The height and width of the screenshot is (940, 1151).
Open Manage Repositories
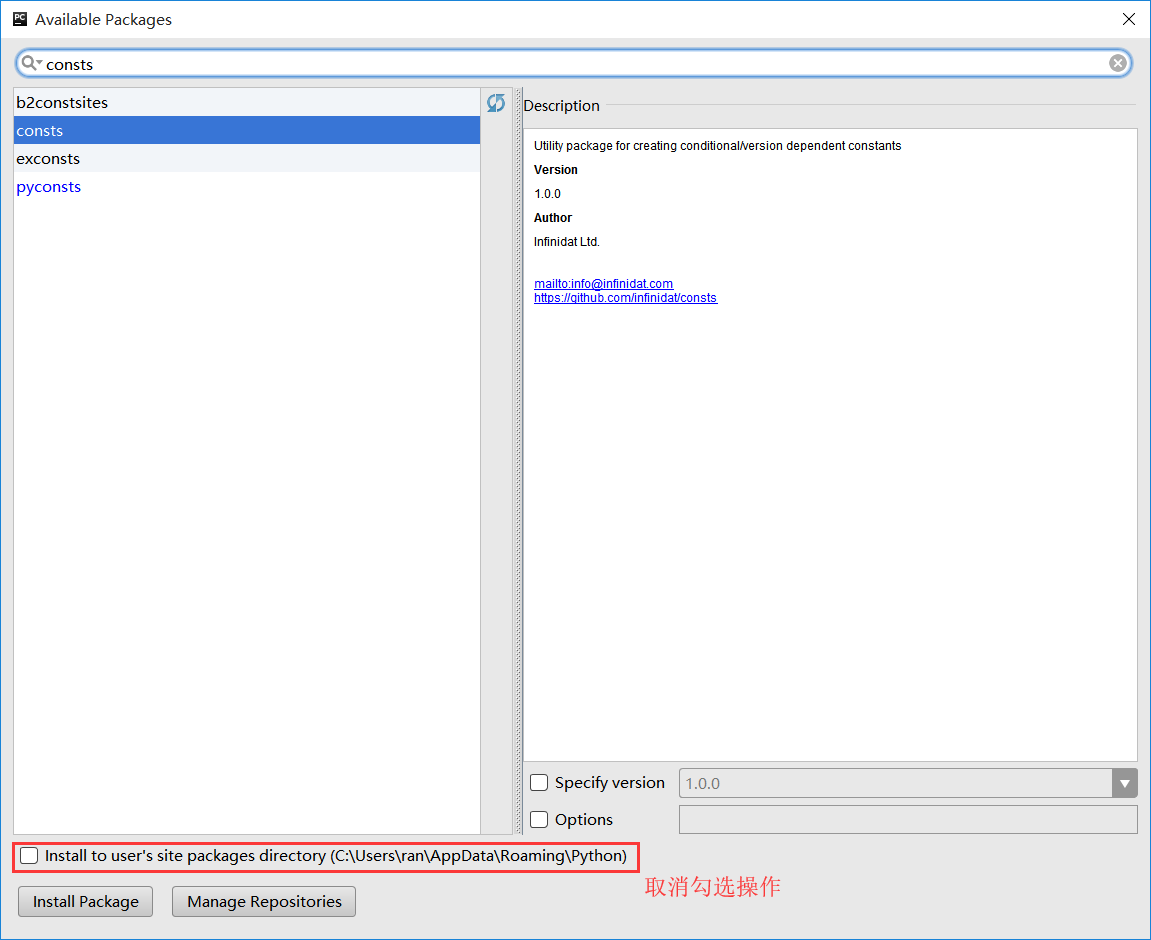(263, 901)
